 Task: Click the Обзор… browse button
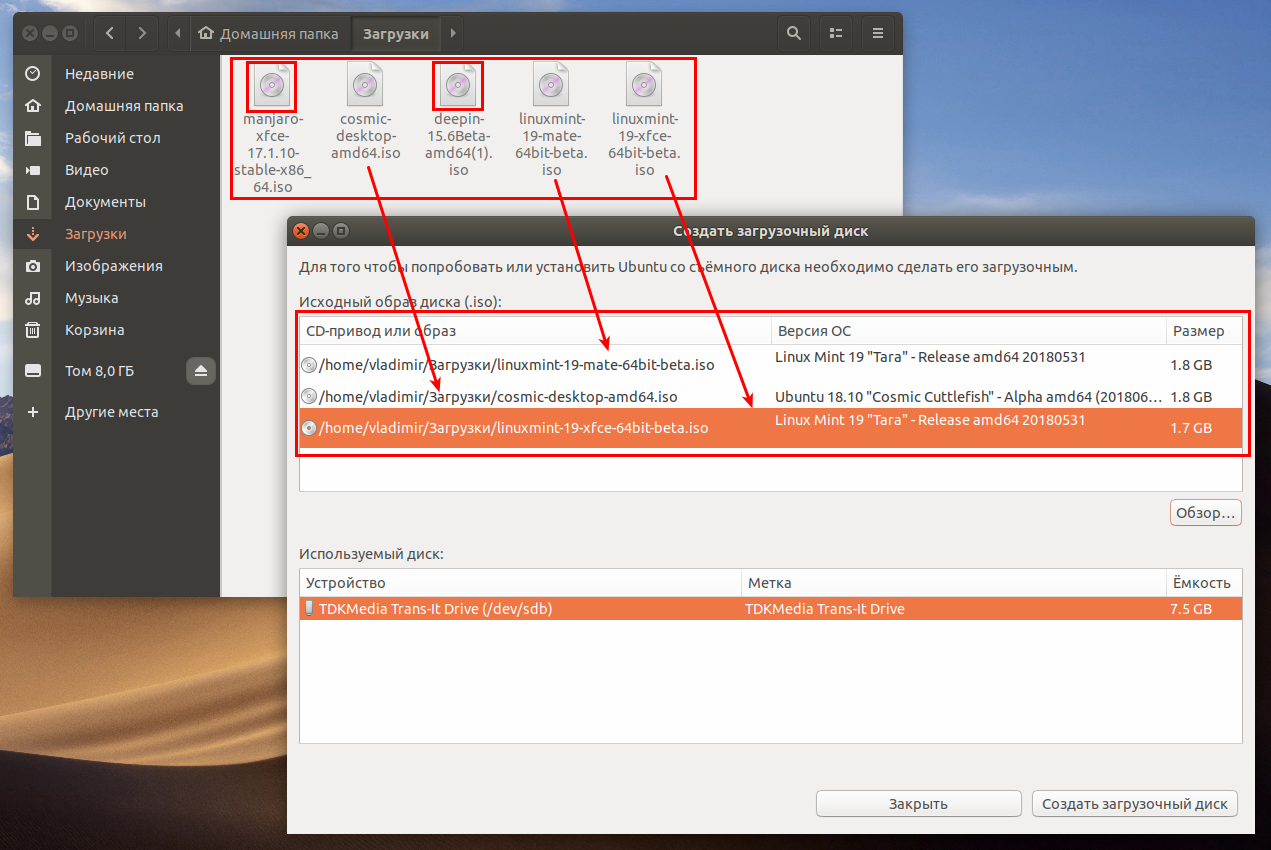pyautogui.click(x=1206, y=513)
